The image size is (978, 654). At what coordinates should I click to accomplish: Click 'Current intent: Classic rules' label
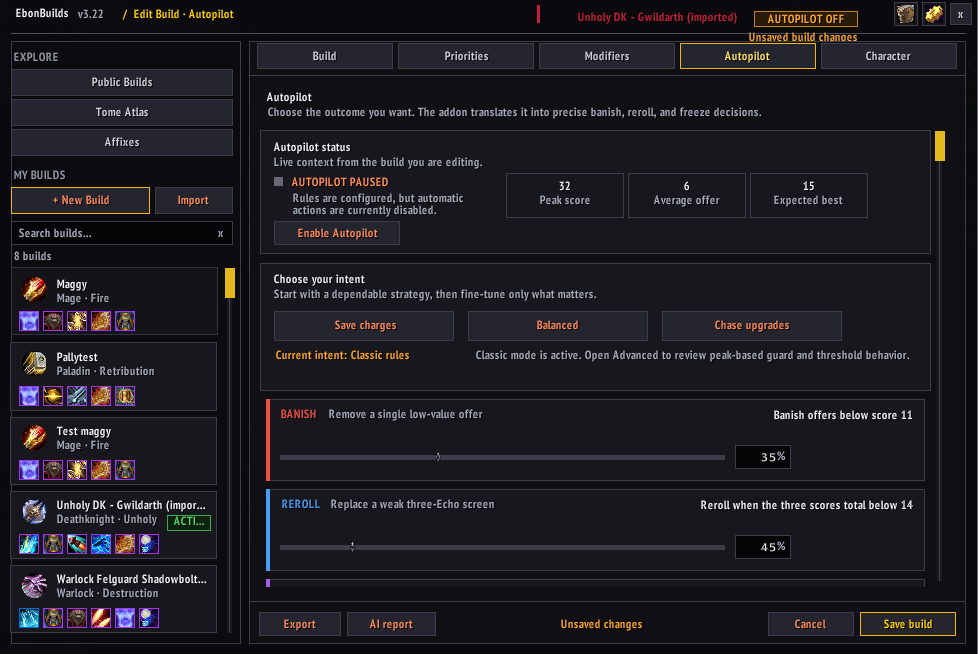(x=342, y=355)
